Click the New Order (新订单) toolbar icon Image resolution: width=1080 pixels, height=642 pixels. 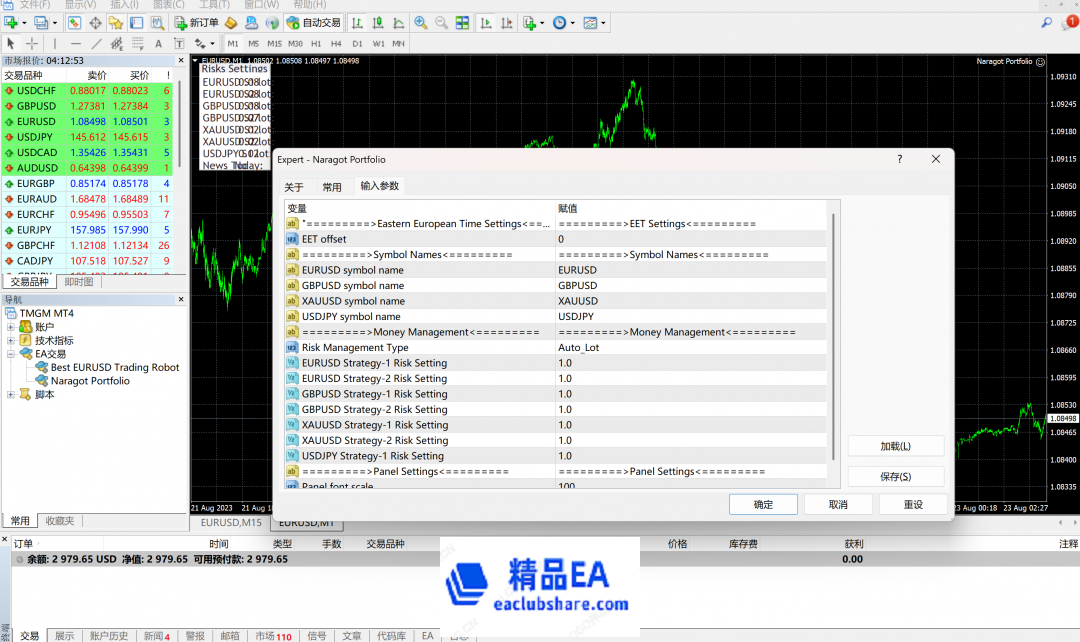196,22
